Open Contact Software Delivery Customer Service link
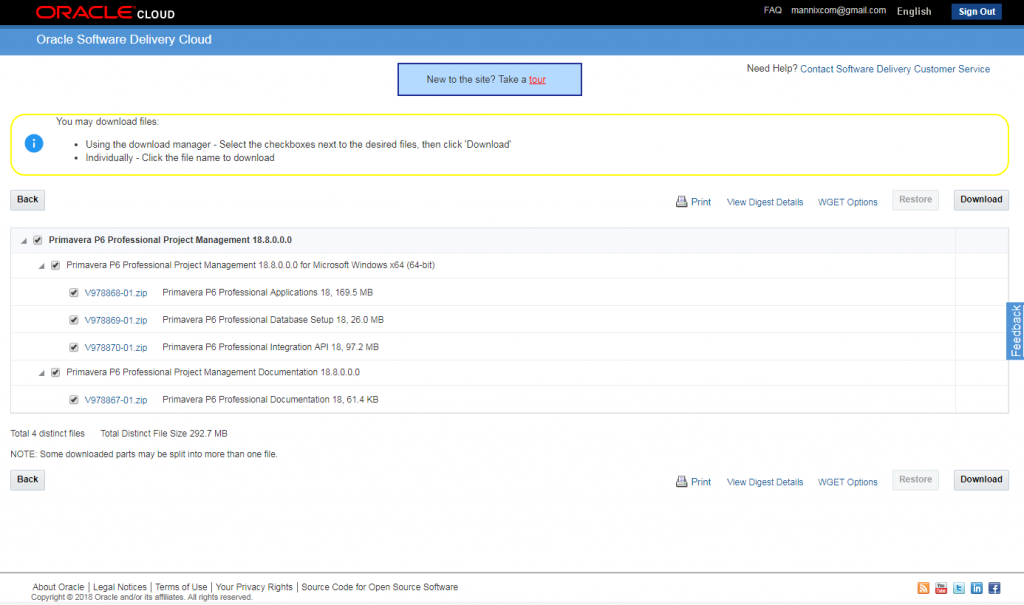Screen dimensions: 1024x605 (895, 69)
